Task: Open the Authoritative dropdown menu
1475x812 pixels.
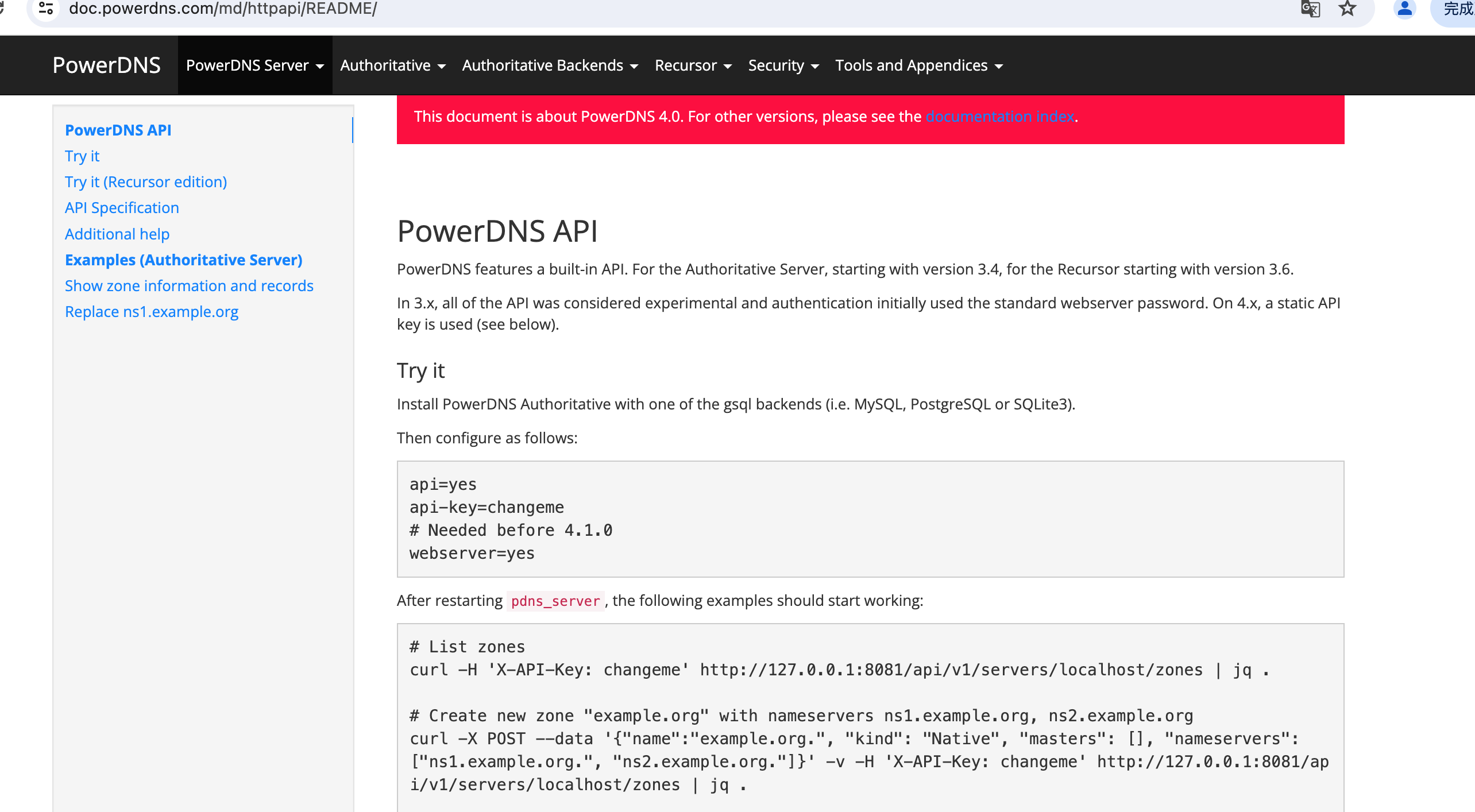Action: click(x=393, y=65)
